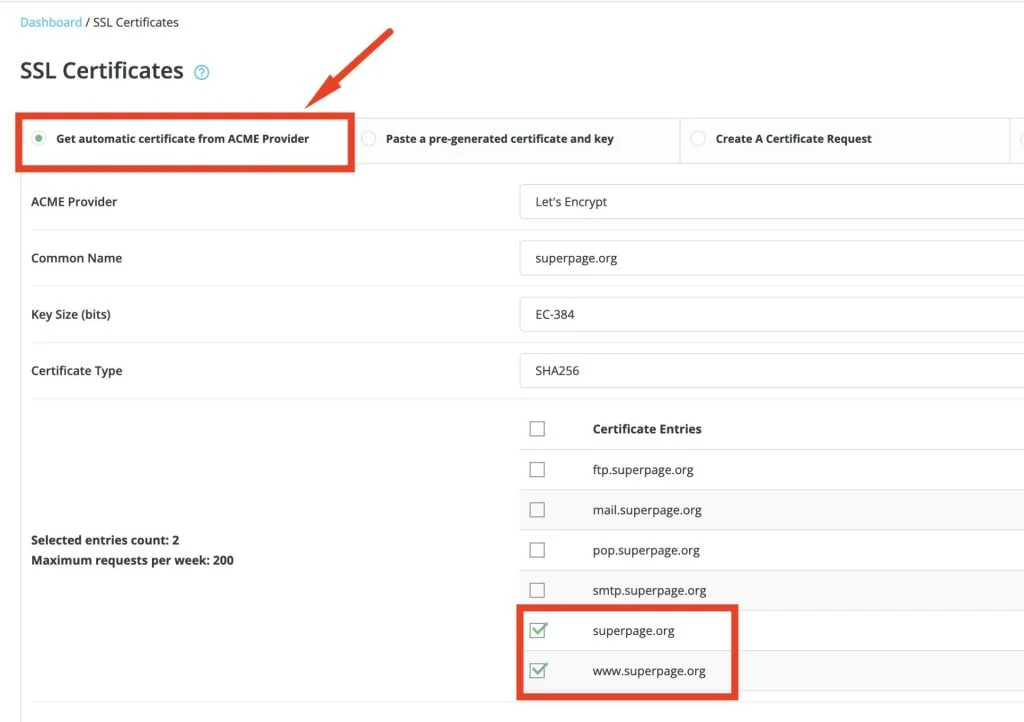Screen dimensions: 1024x722
Task: Uncheck the www.superpage.org entry checkbox
Action: point(538,670)
